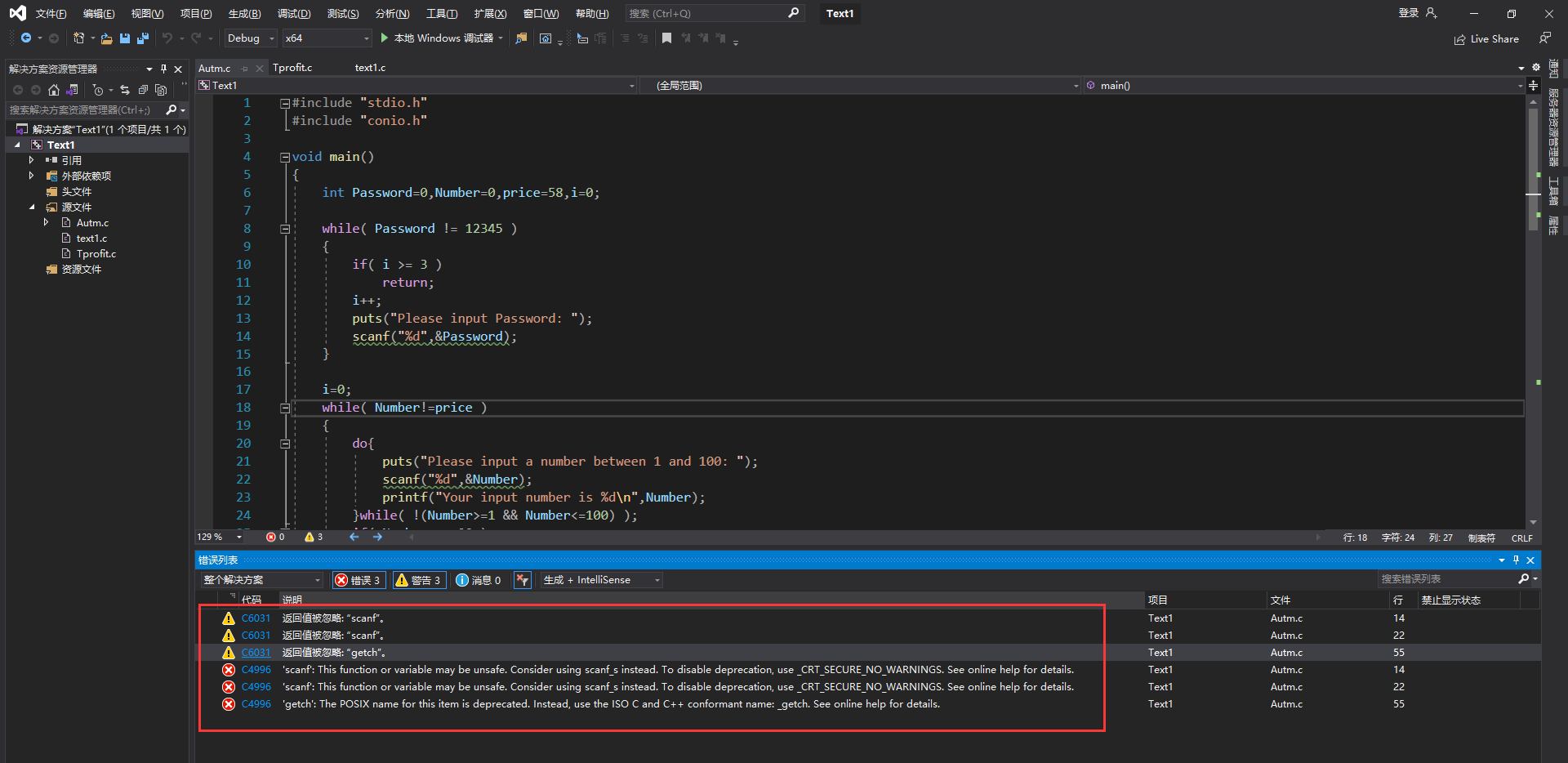Switch to the Tprofit.c tab
The image size is (1568, 763).
pyautogui.click(x=292, y=68)
